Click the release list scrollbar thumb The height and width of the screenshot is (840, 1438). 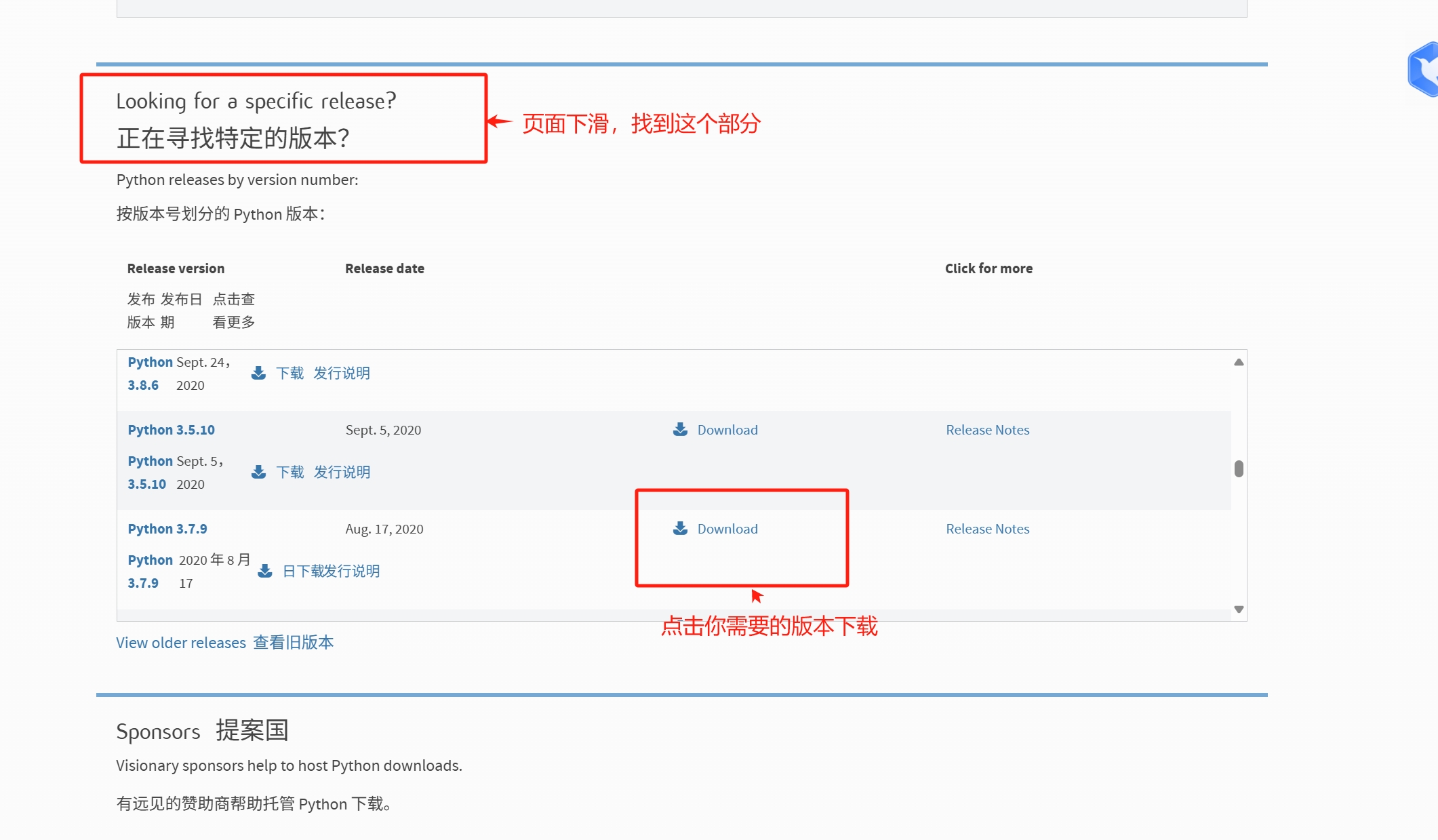tap(1239, 468)
